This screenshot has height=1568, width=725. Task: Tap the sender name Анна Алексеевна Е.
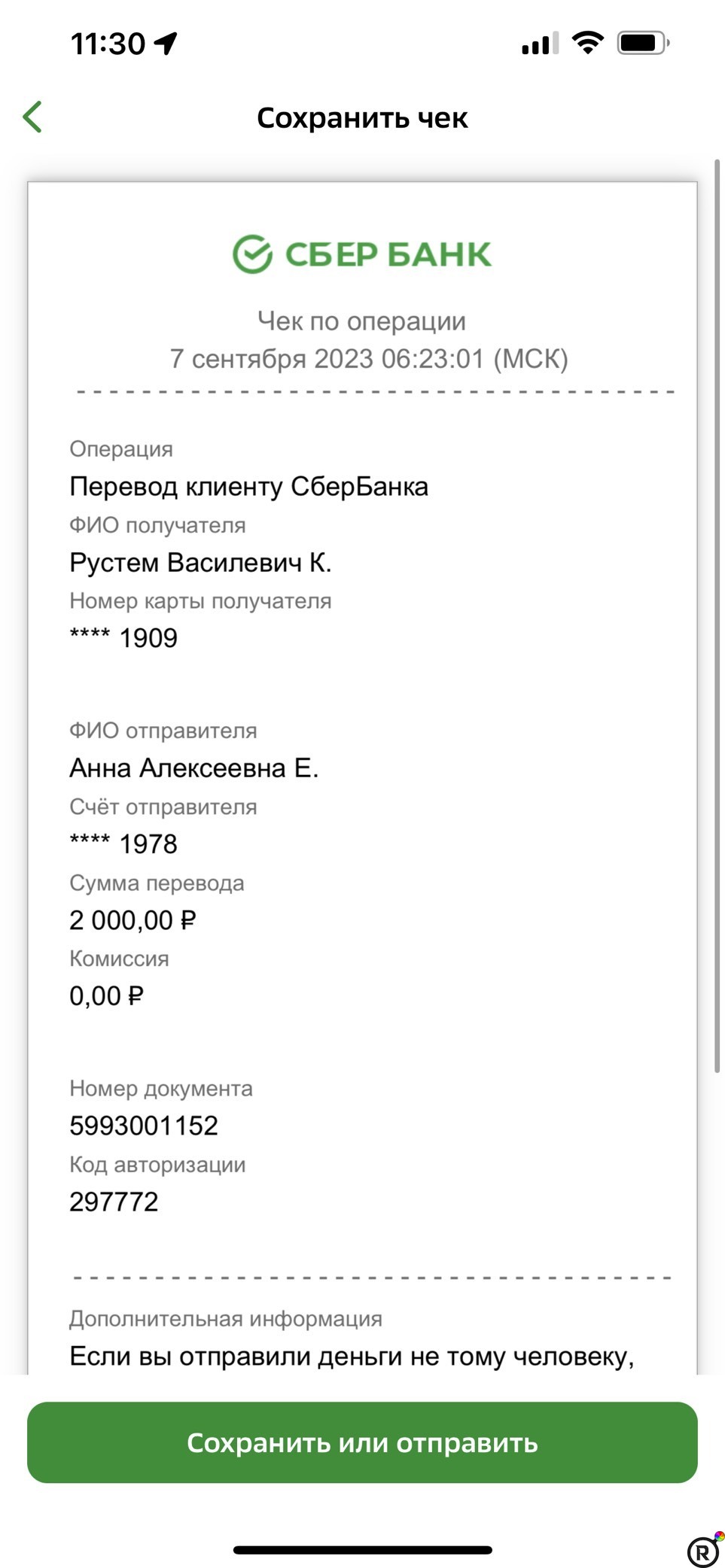[x=195, y=767]
